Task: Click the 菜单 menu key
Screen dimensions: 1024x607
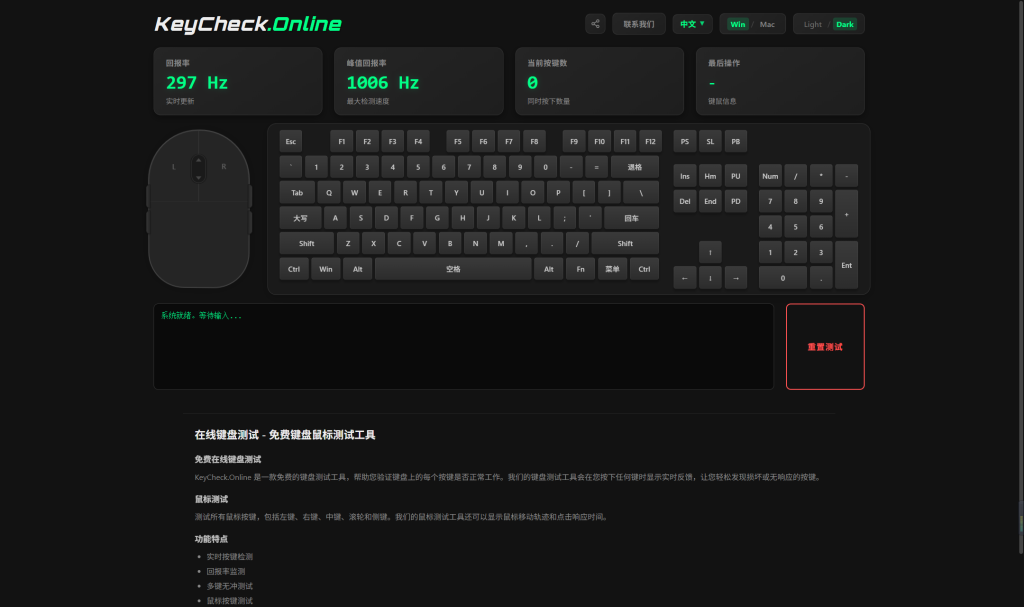Action: 612,269
